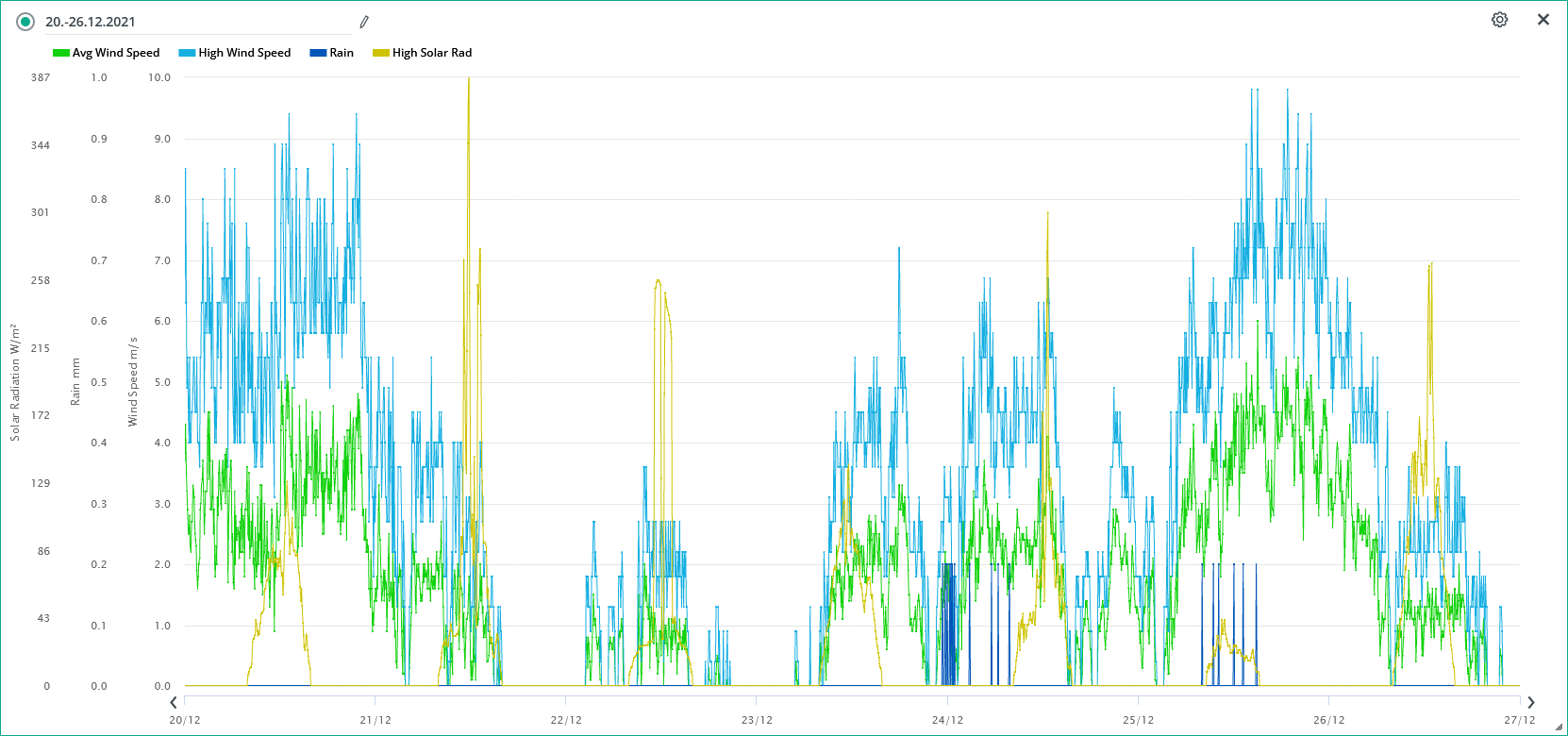
Task: Go to previous week with left arrow
Action: click(x=174, y=702)
